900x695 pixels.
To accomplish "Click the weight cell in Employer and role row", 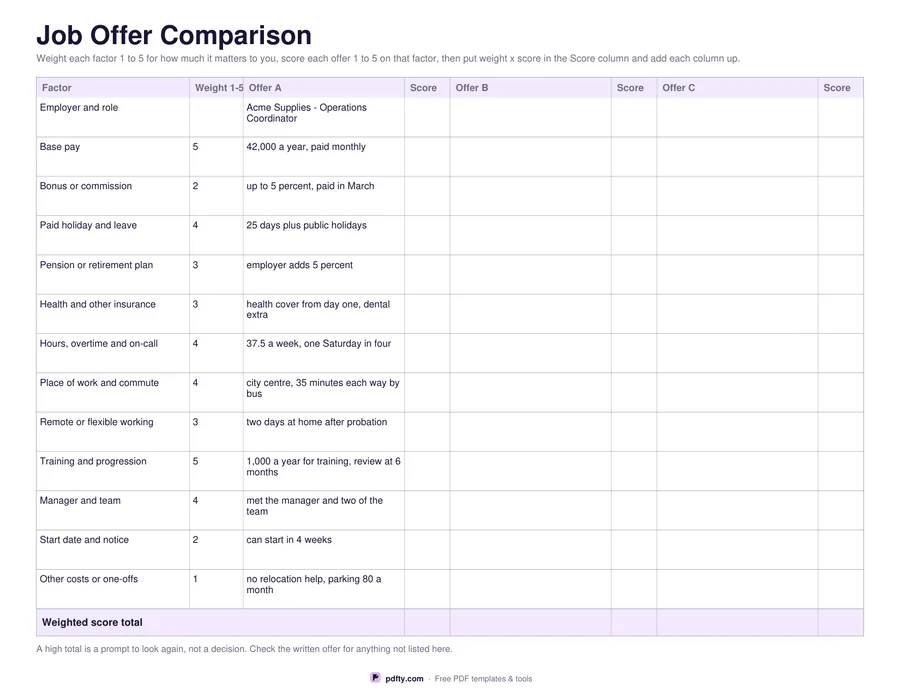I will [216, 117].
